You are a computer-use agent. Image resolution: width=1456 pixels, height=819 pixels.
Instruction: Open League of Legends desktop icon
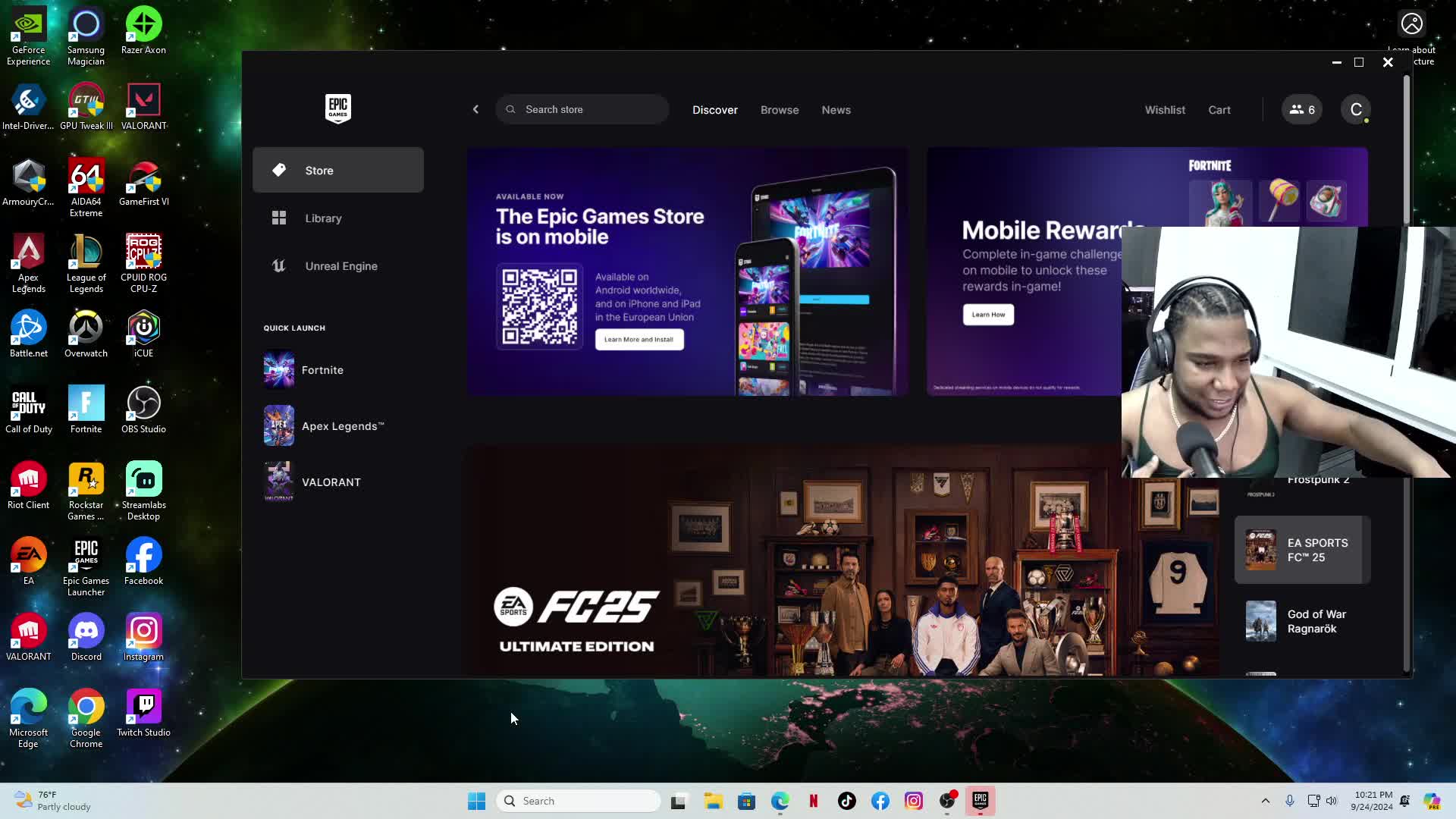coord(86,264)
